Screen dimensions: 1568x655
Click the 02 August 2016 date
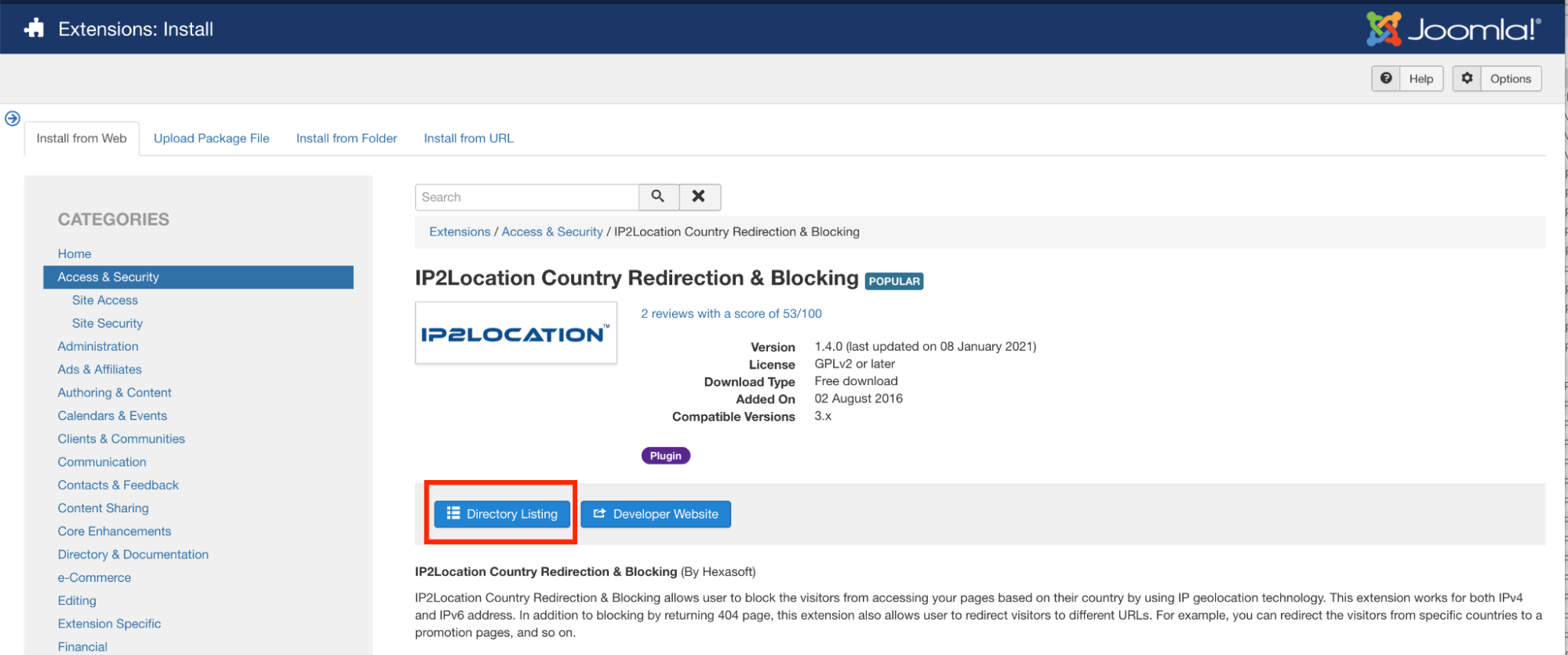tap(859, 398)
